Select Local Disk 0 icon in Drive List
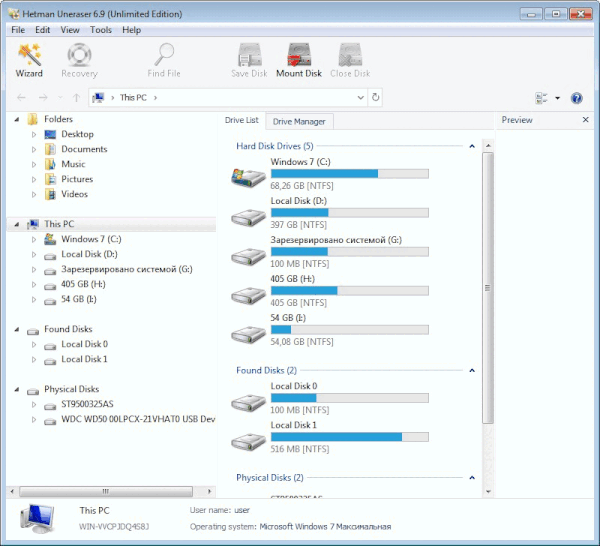This screenshot has width=600, height=546. coord(248,403)
